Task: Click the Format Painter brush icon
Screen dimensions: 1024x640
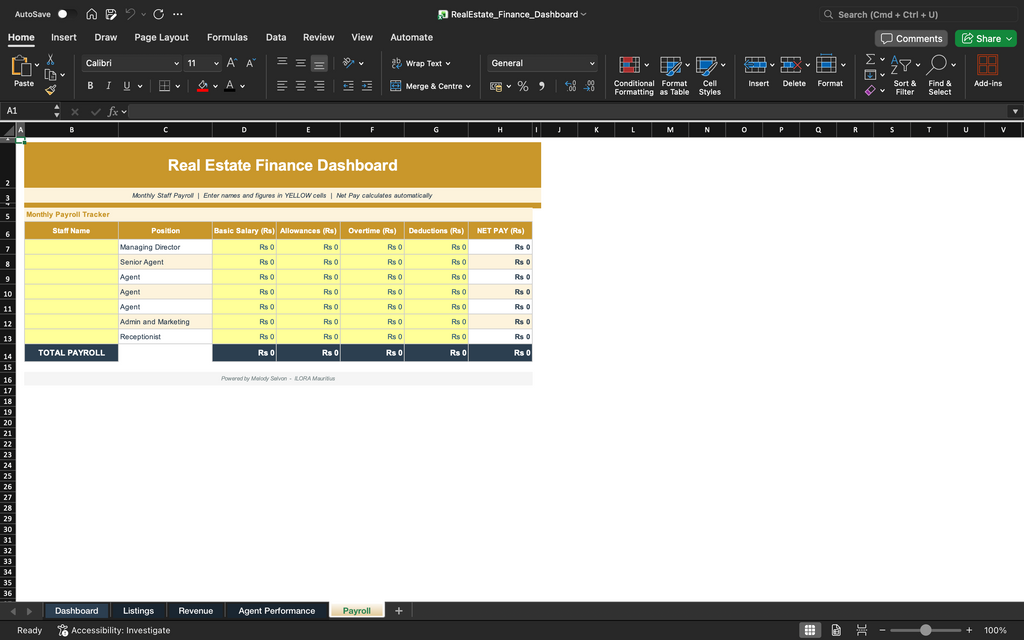Action: click(50, 89)
